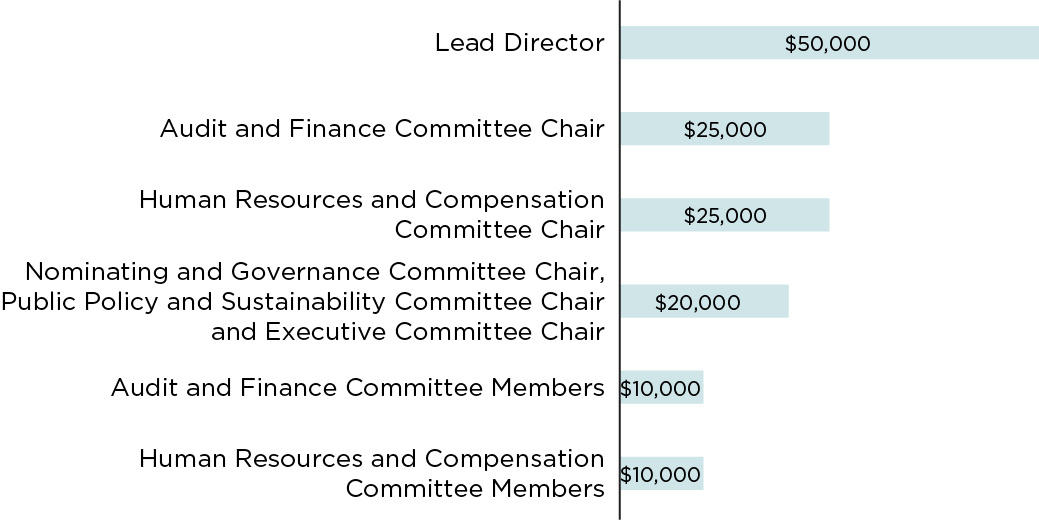This screenshot has width=1039, height=520.
Task: Click the Lead Director label
Action: (519, 43)
